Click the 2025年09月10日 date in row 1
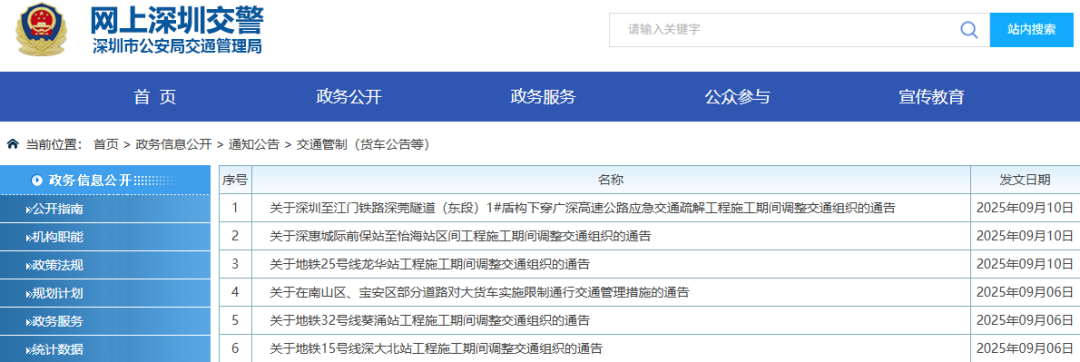Viewport: 1080px width, 362px height. 1025,208
